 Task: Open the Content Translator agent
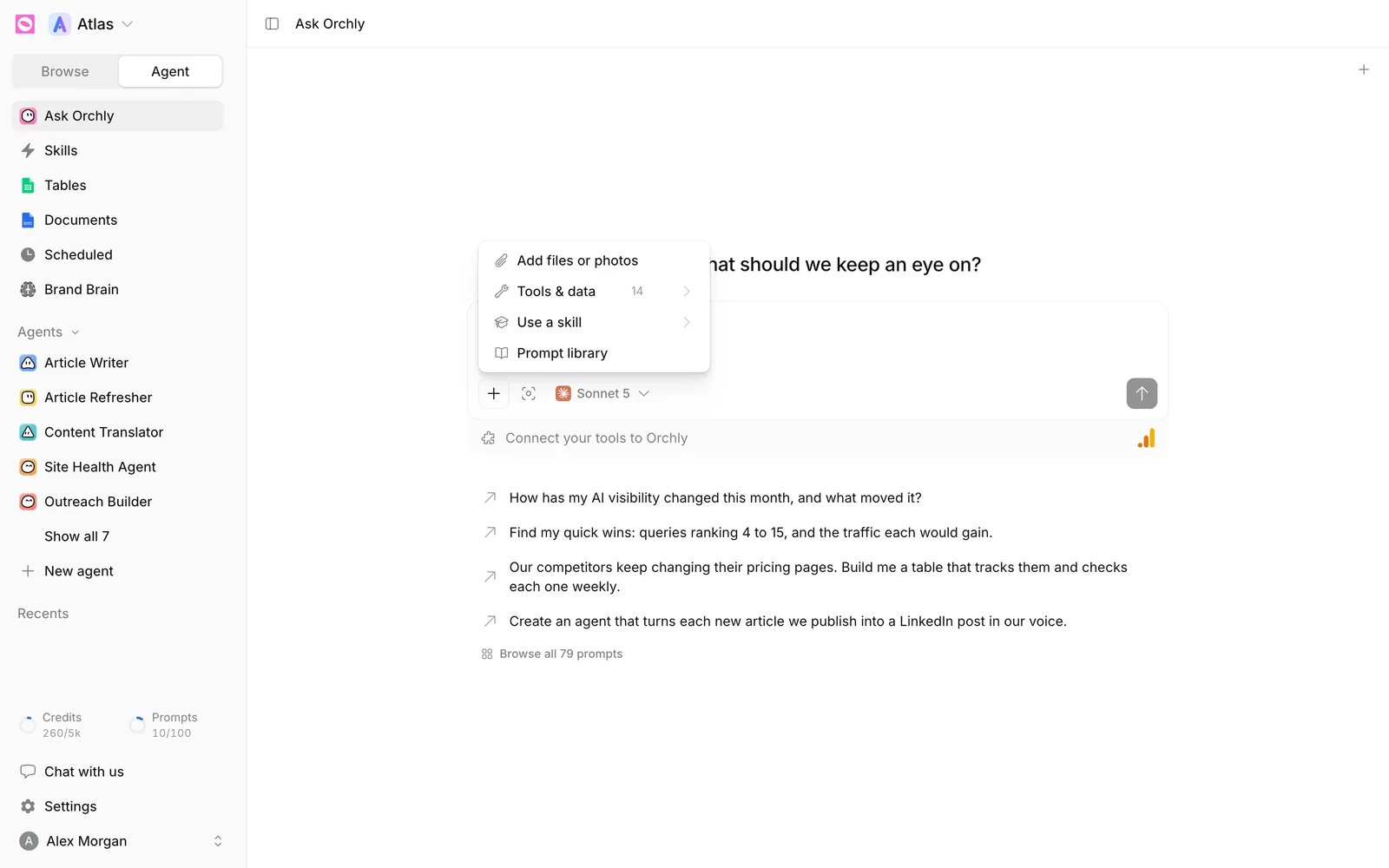[x=118, y=432]
